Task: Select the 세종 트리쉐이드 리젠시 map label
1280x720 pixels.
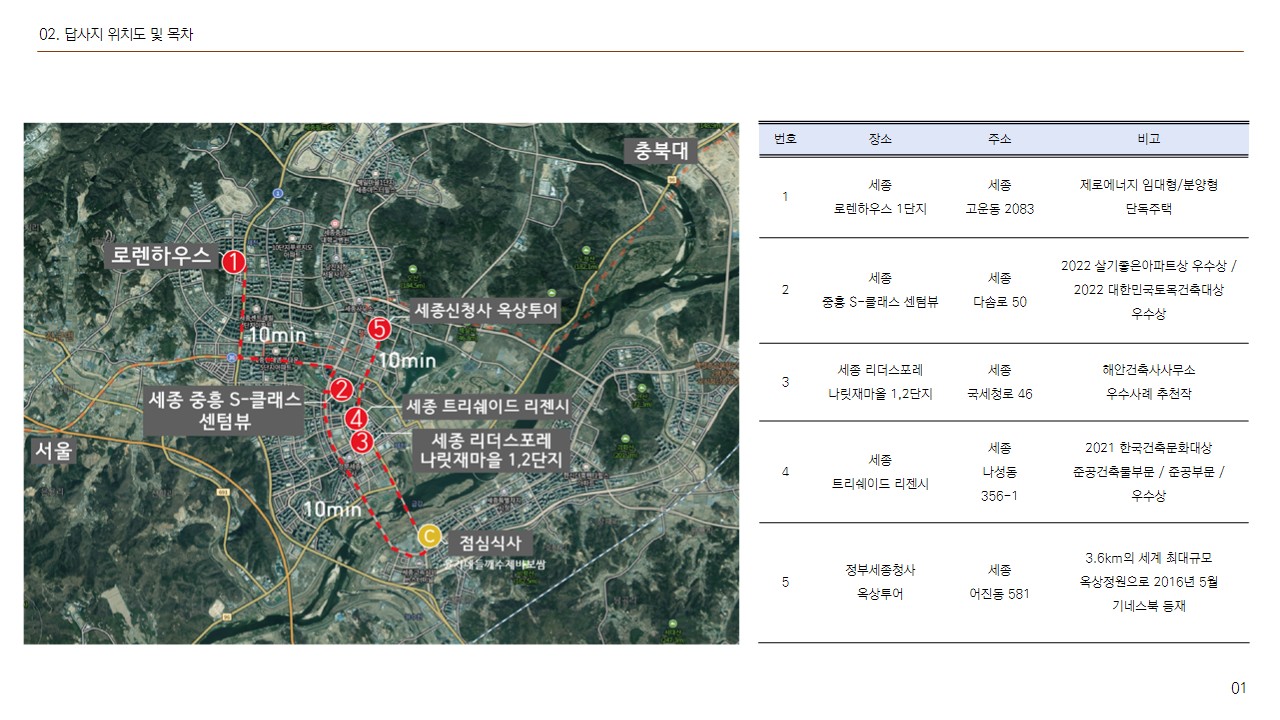Action: click(x=488, y=406)
